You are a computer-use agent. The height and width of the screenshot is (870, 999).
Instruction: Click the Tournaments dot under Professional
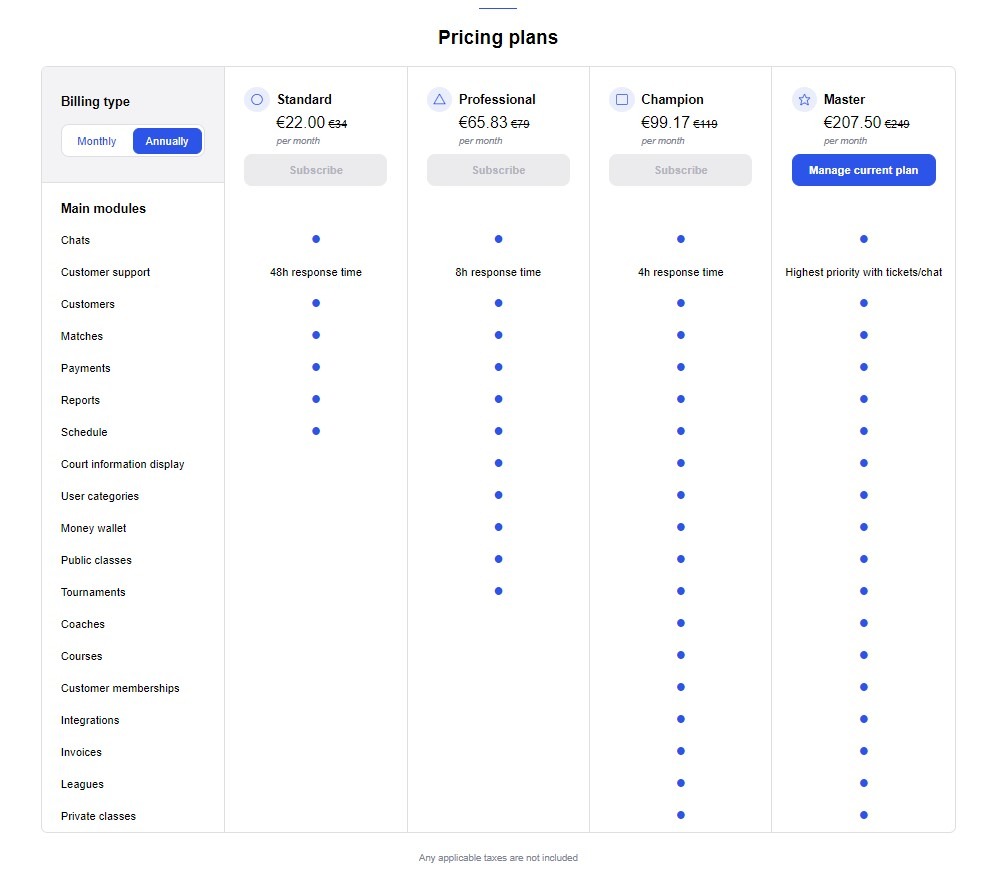click(x=498, y=591)
